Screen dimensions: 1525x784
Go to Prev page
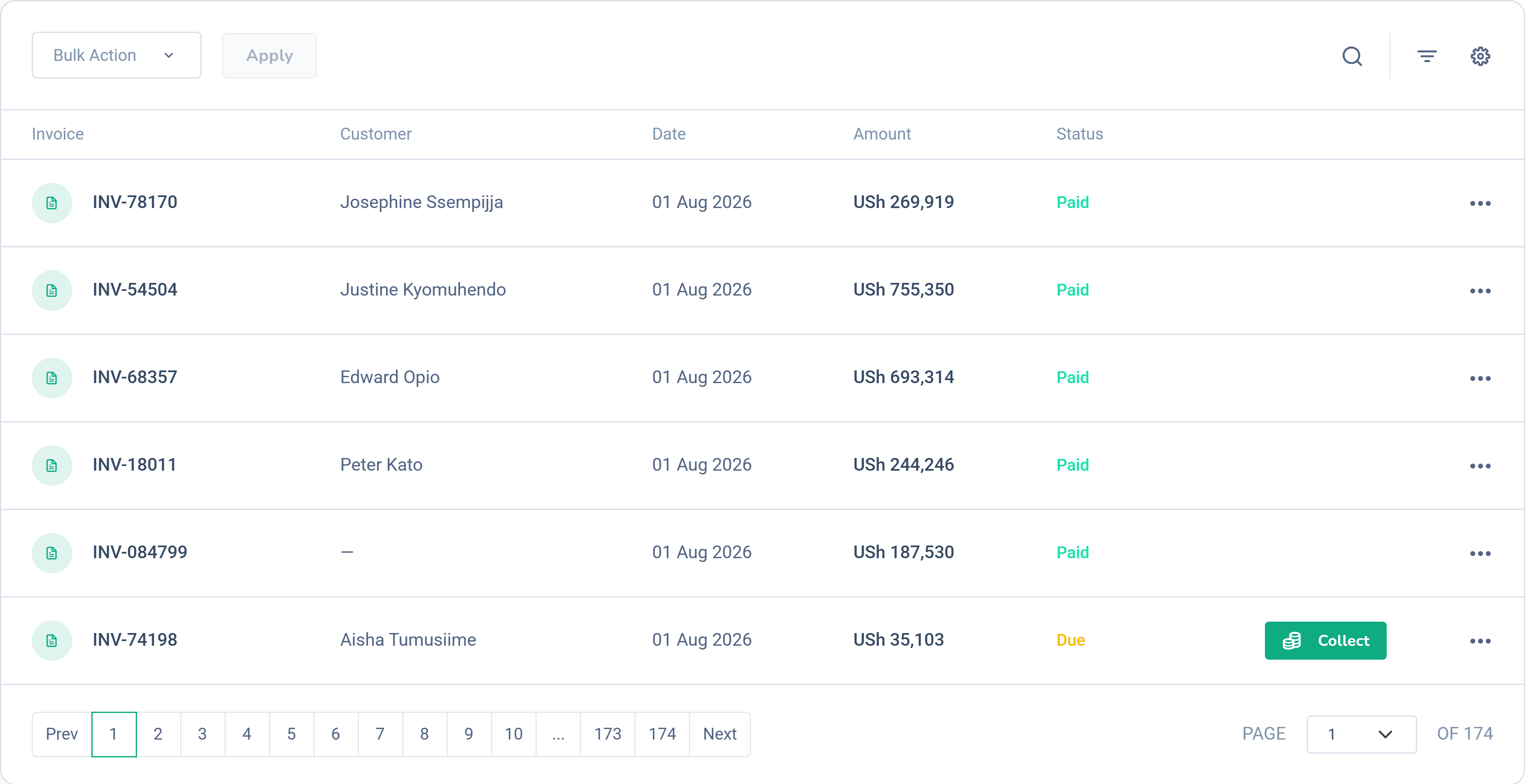62,734
